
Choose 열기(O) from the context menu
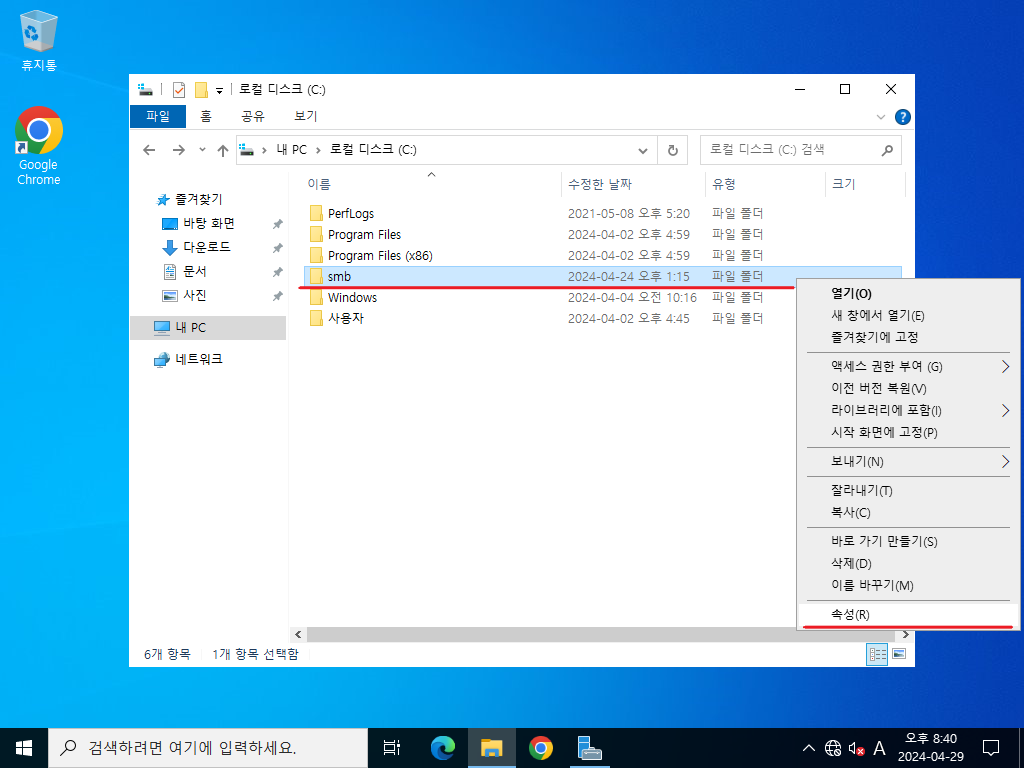(908, 294)
